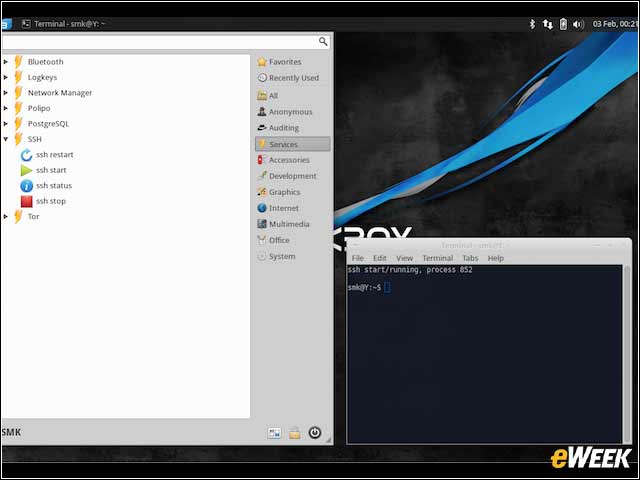Collapse the SSH service entry

[x=5, y=139]
